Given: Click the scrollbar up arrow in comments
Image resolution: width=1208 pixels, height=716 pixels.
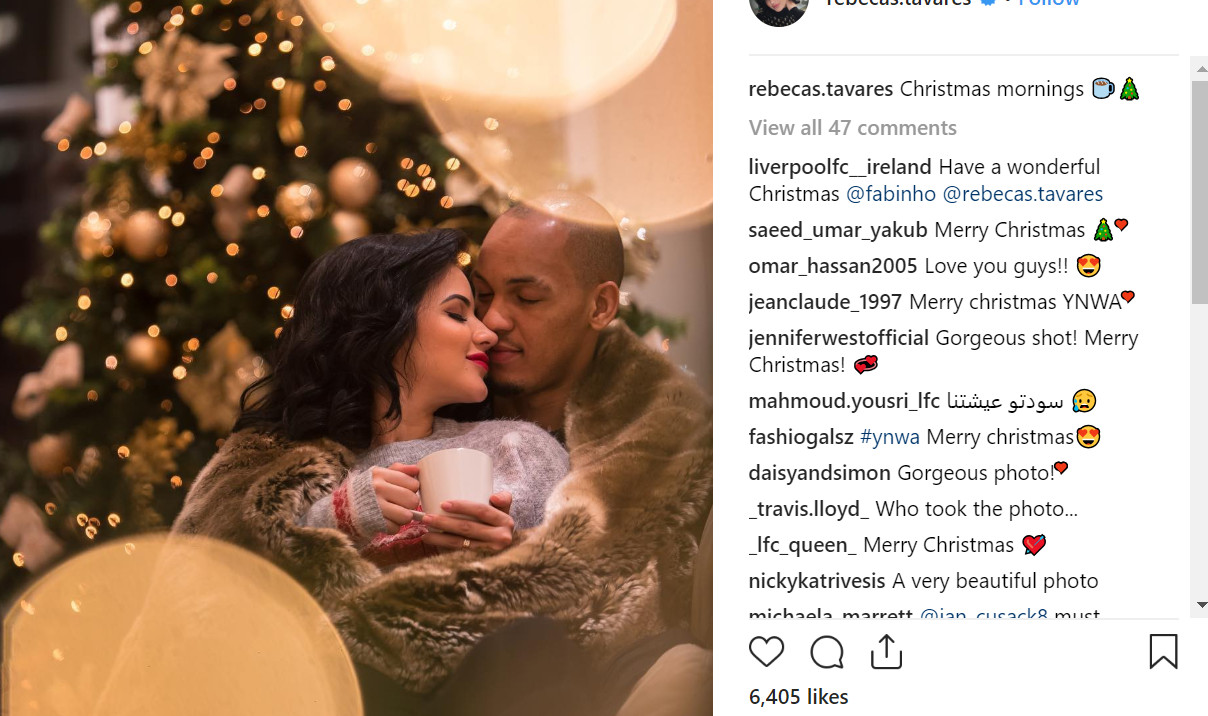Looking at the screenshot, I should coord(1199,69).
